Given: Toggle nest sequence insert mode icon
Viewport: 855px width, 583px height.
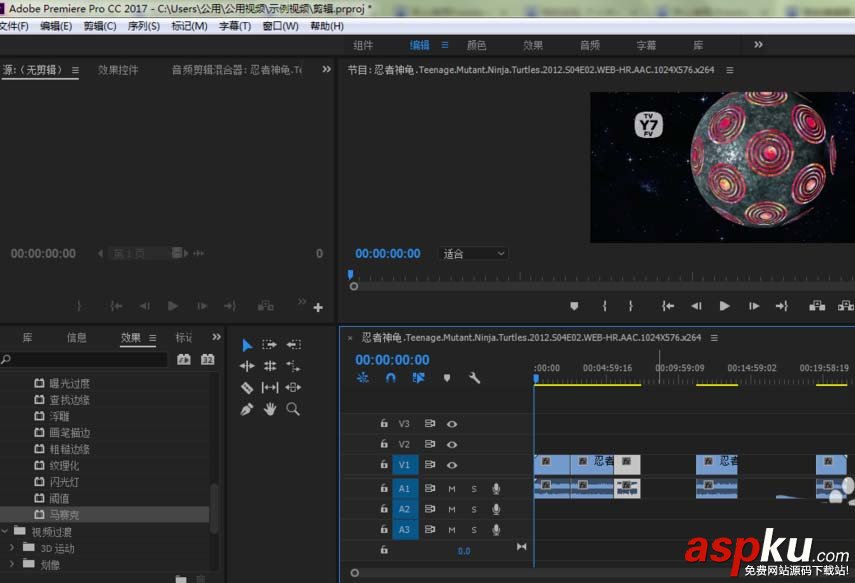Looking at the screenshot, I should (363, 377).
